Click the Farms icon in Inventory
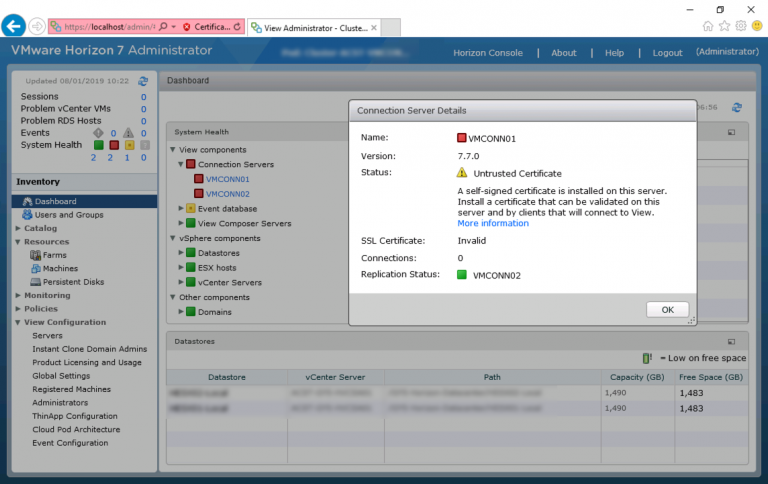Viewport: 768px width, 484px height. click(35, 255)
